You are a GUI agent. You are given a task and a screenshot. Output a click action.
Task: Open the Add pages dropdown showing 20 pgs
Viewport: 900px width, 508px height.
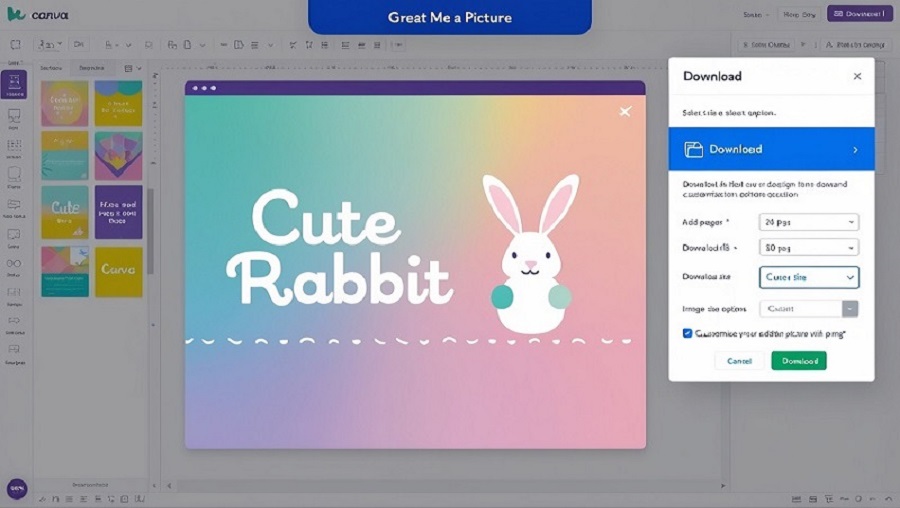(809, 222)
